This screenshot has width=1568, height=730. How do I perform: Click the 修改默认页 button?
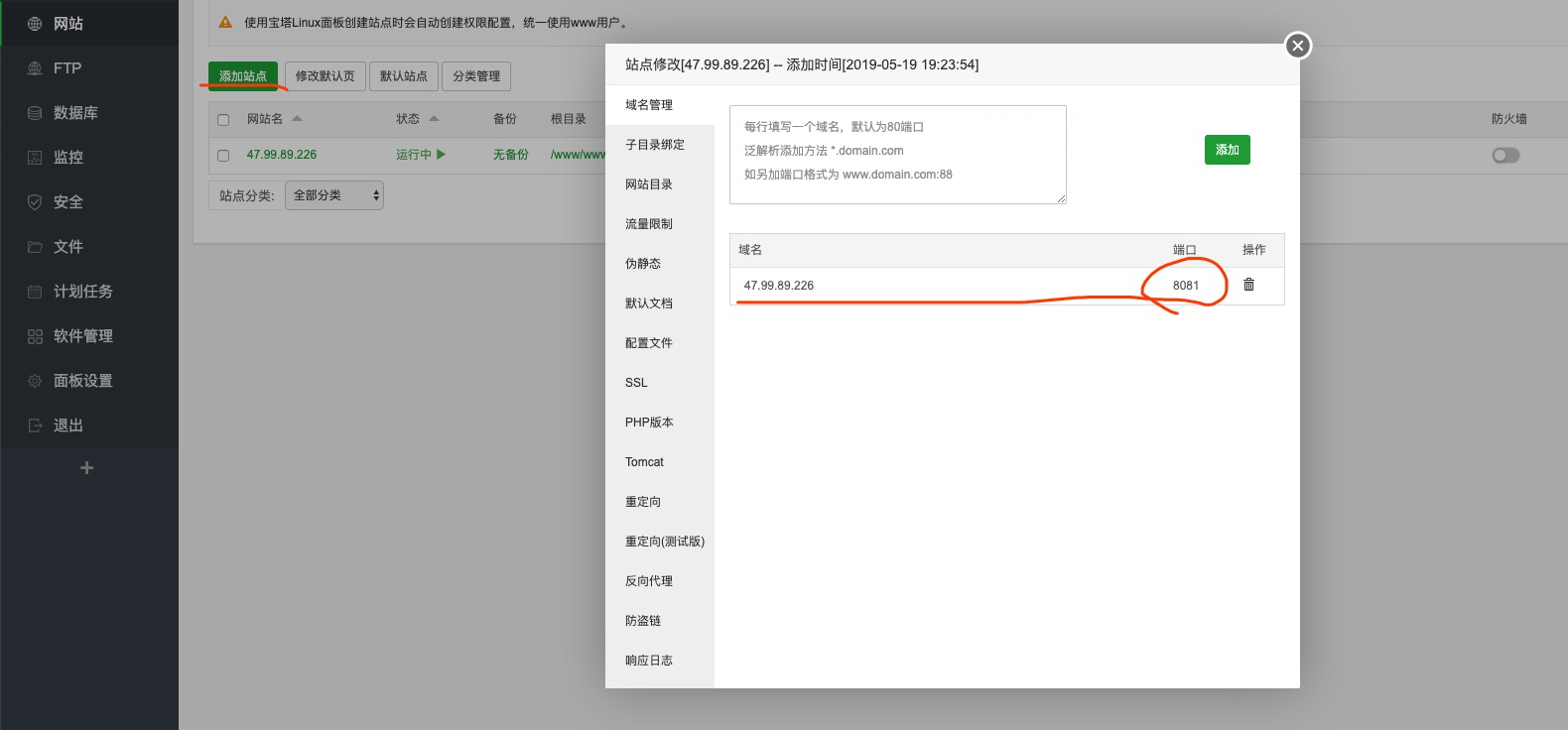pyautogui.click(x=325, y=76)
